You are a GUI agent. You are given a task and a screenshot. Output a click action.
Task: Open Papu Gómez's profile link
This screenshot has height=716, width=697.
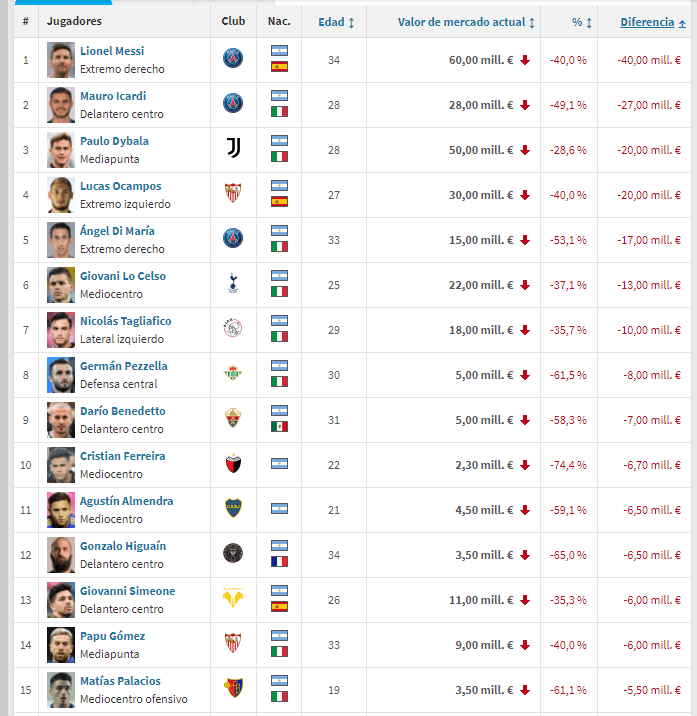coord(112,636)
